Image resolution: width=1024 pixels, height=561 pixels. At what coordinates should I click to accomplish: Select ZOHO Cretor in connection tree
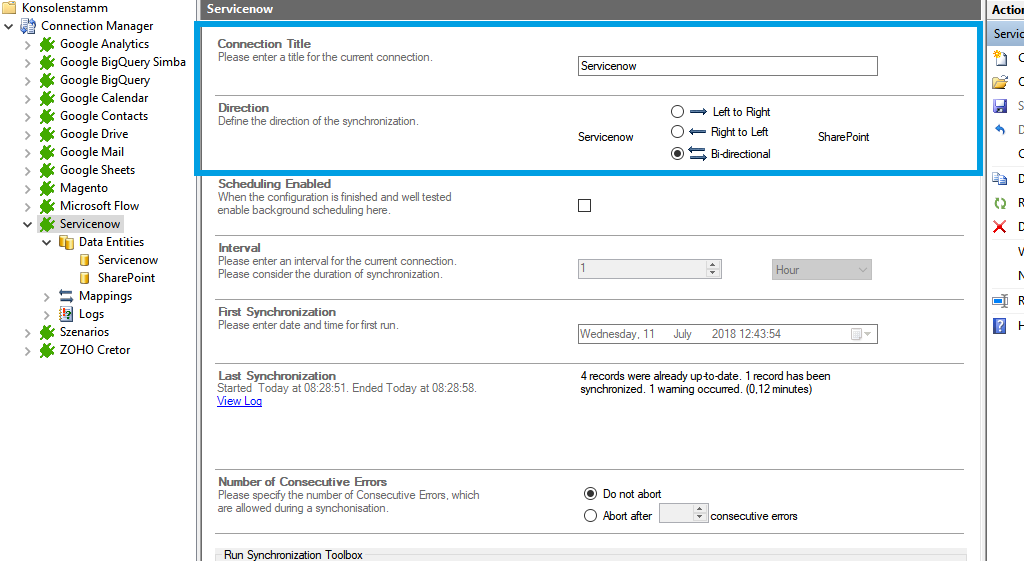tap(94, 350)
